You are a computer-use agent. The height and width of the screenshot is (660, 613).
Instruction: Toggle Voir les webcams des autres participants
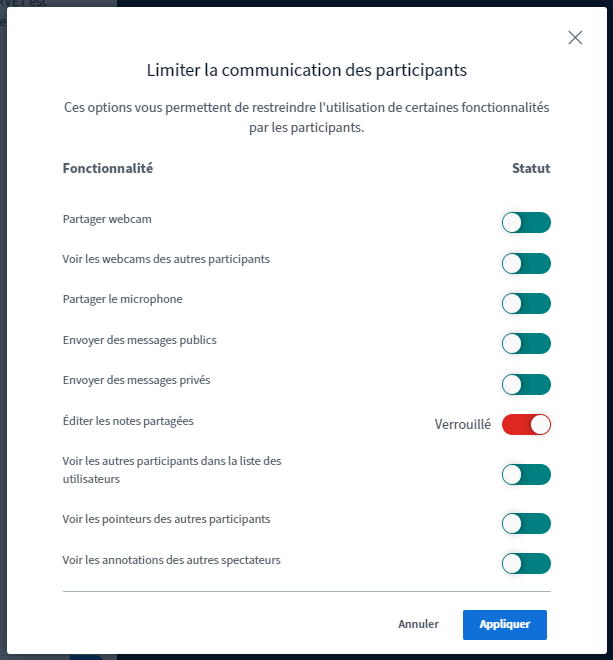[526, 263]
